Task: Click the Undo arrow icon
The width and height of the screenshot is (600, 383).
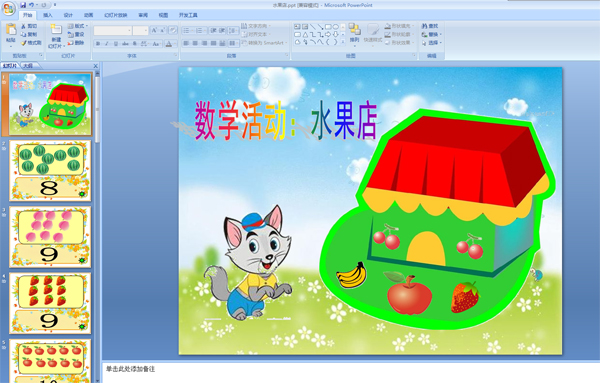Action: coord(31,5)
